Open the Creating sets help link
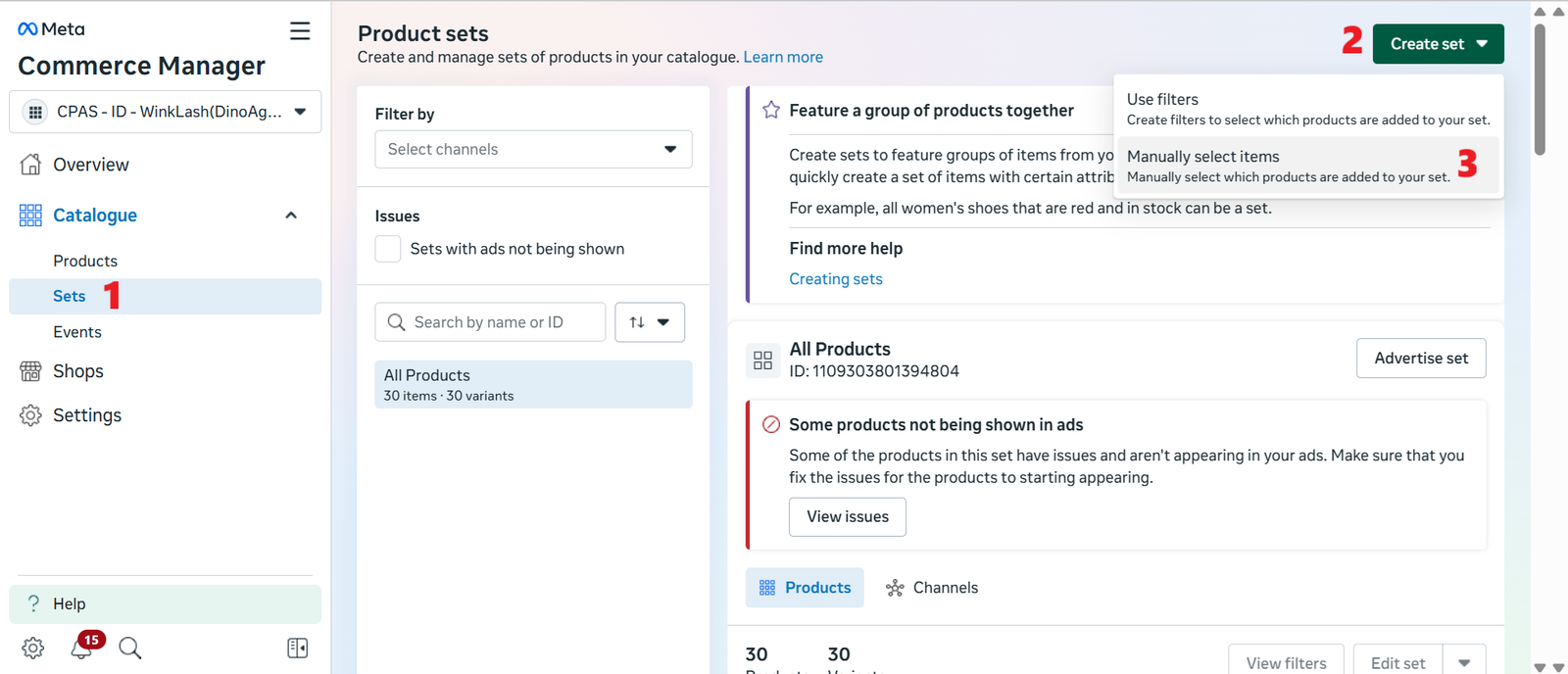Viewport: 1568px width, 674px height. pos(835,279)
